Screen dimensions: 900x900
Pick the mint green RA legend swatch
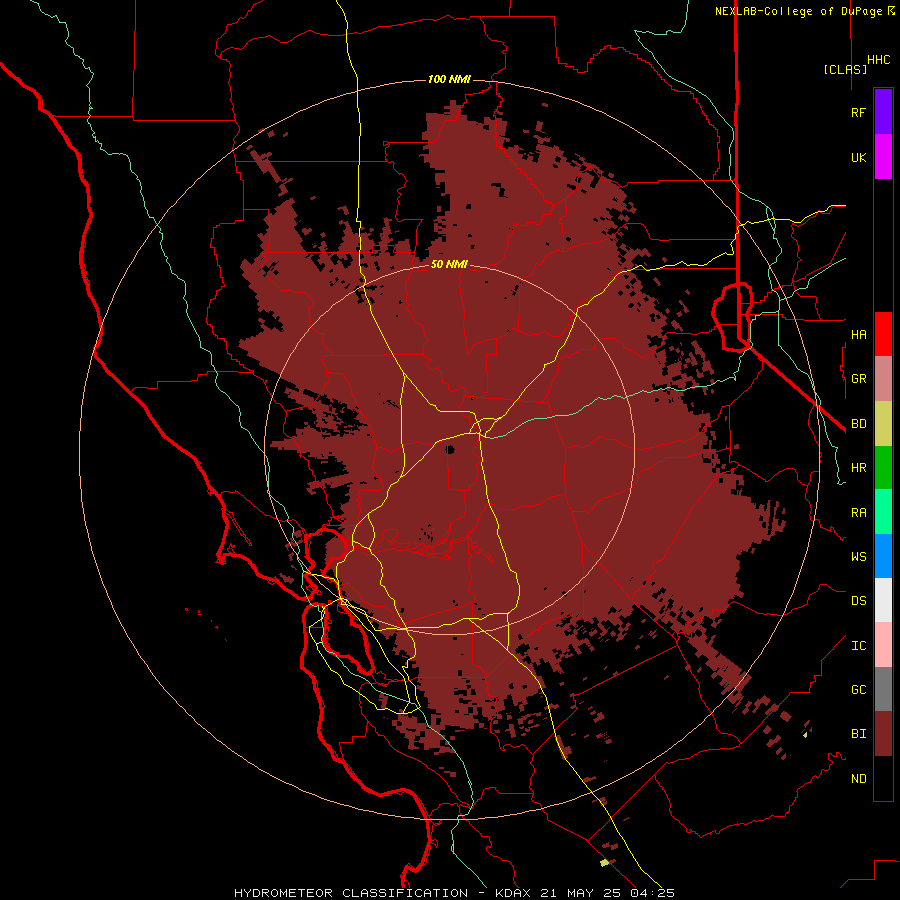[883, 512]
